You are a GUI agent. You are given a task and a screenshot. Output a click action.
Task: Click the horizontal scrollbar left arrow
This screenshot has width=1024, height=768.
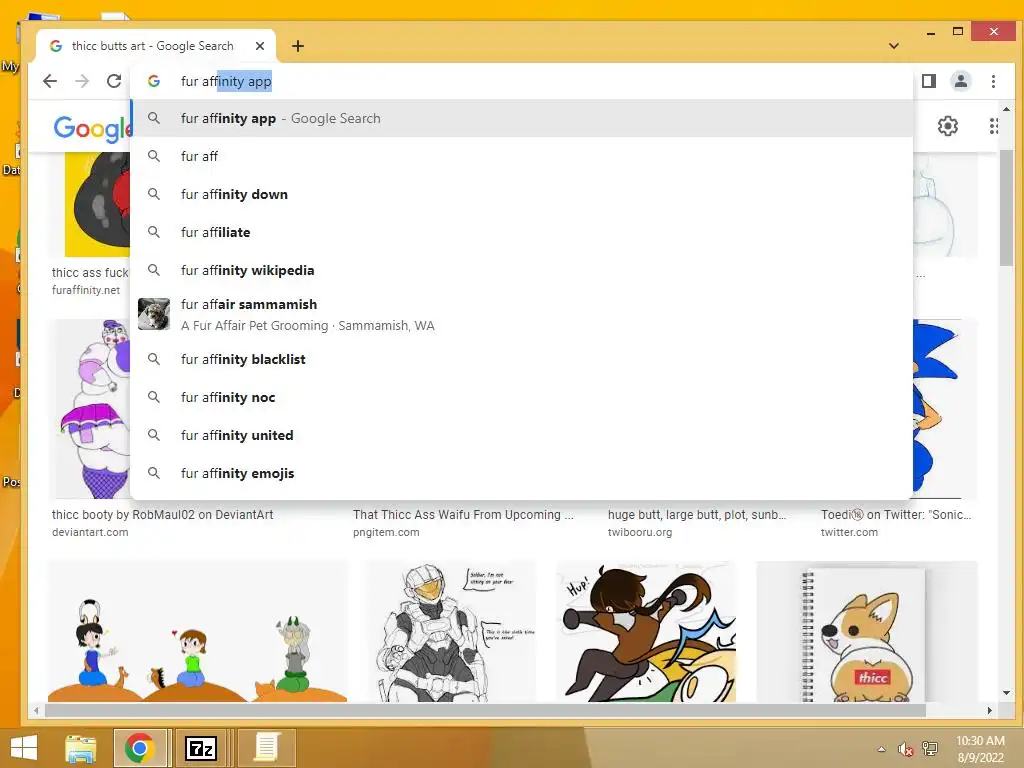36,710
